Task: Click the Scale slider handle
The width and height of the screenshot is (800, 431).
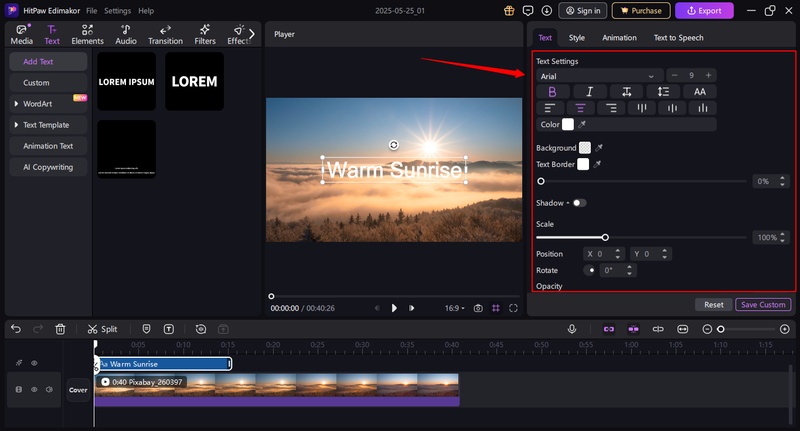Action: 605,237
